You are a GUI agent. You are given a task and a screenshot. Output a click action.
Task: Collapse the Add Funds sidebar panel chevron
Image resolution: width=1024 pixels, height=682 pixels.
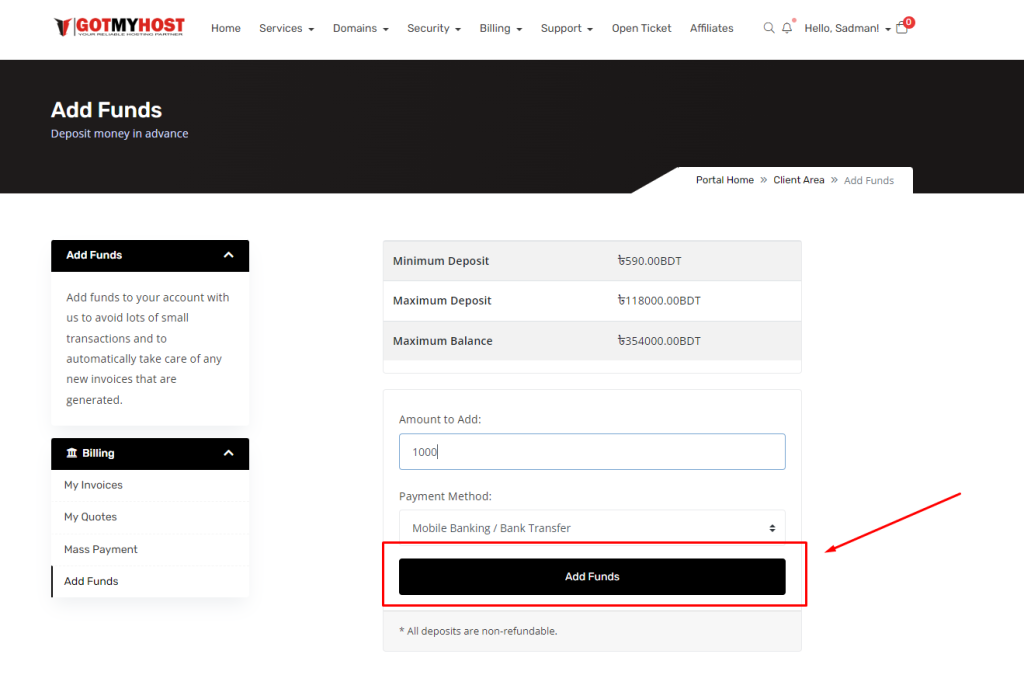229,255
